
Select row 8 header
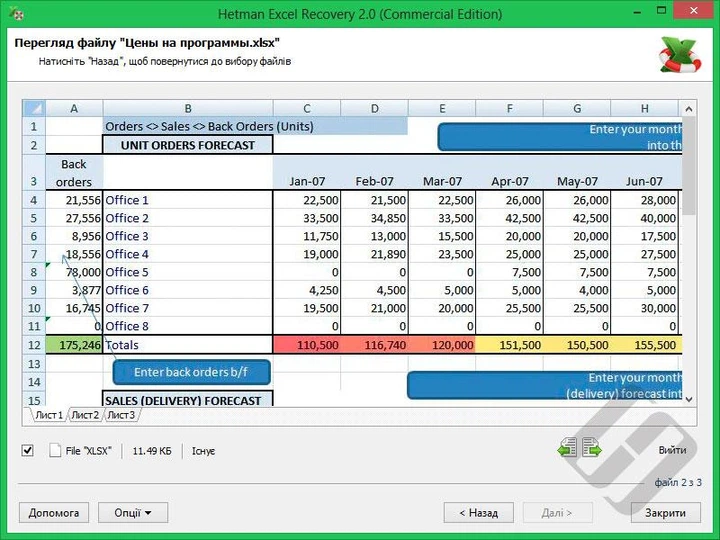tap(34, 272)
